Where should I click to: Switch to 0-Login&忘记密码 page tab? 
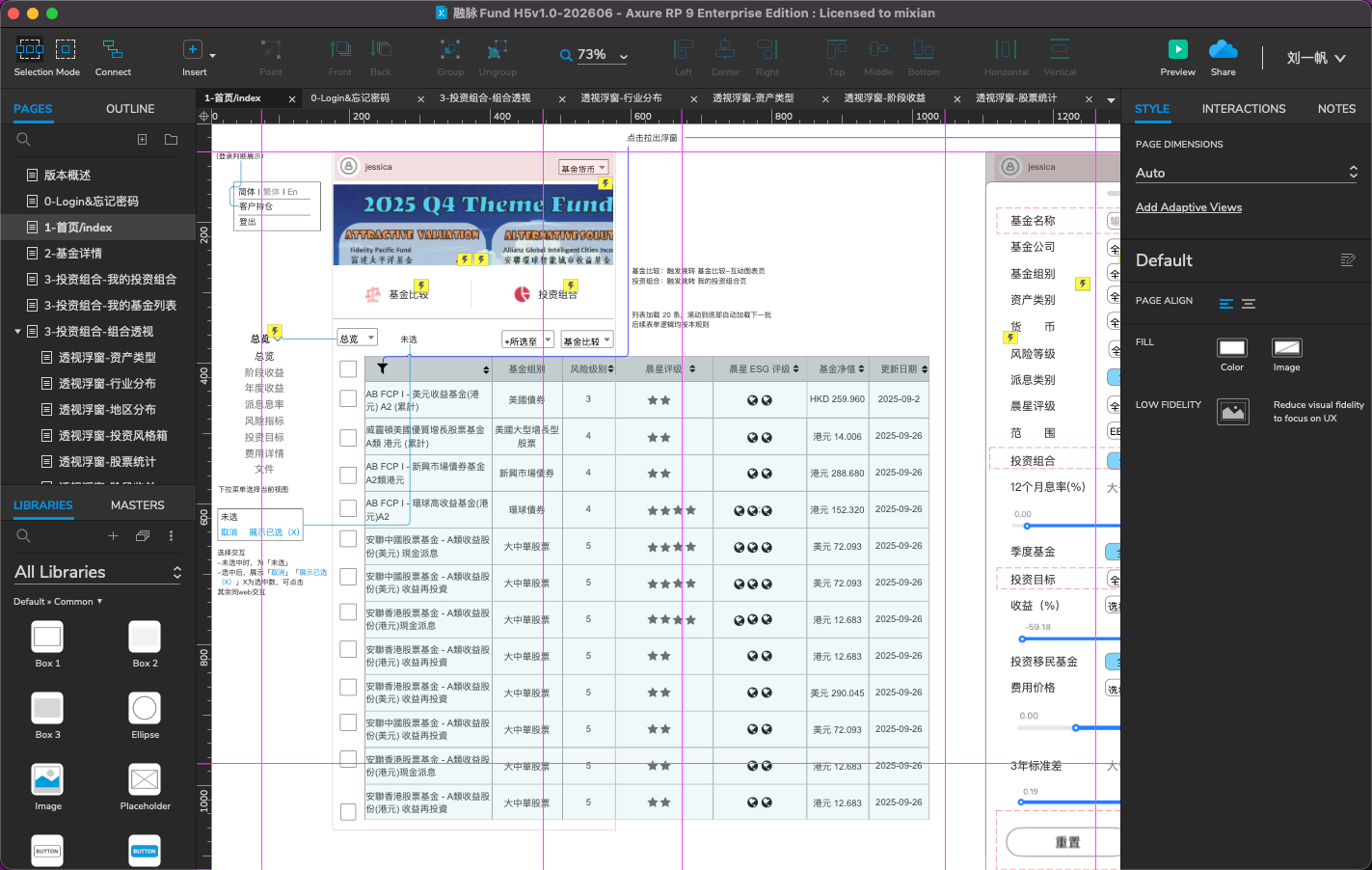pos(350,98)
